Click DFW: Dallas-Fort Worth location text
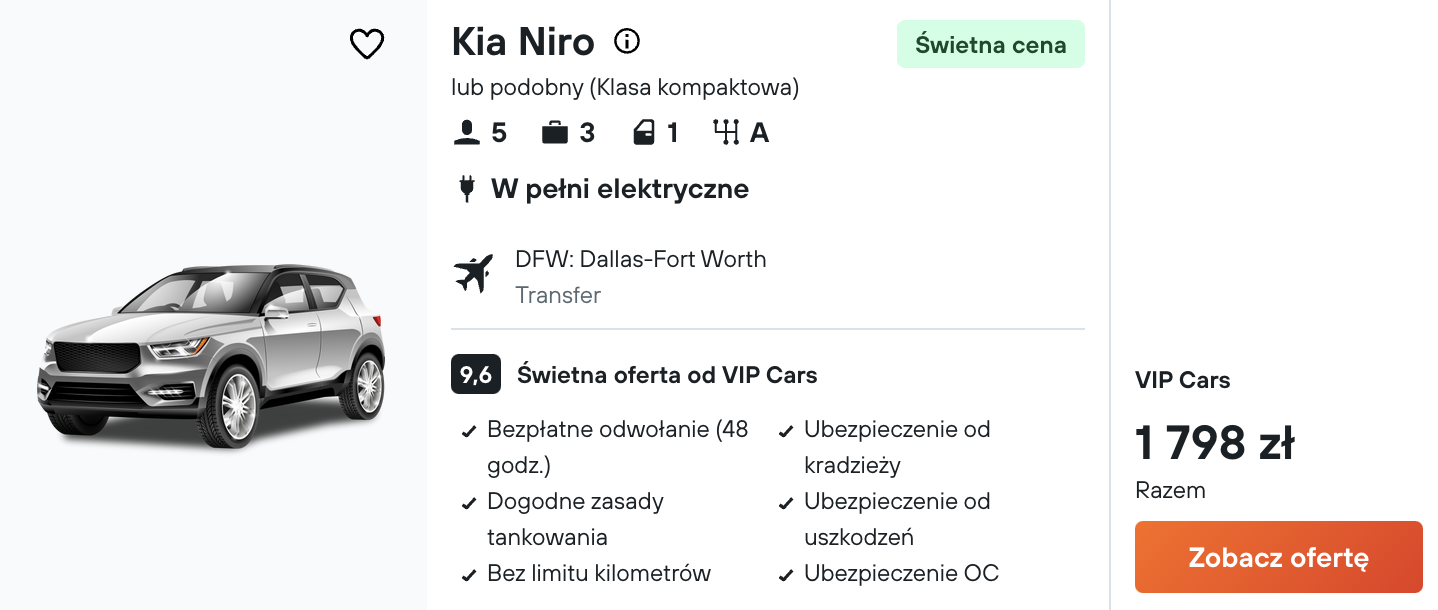 [x=641, y=259]
